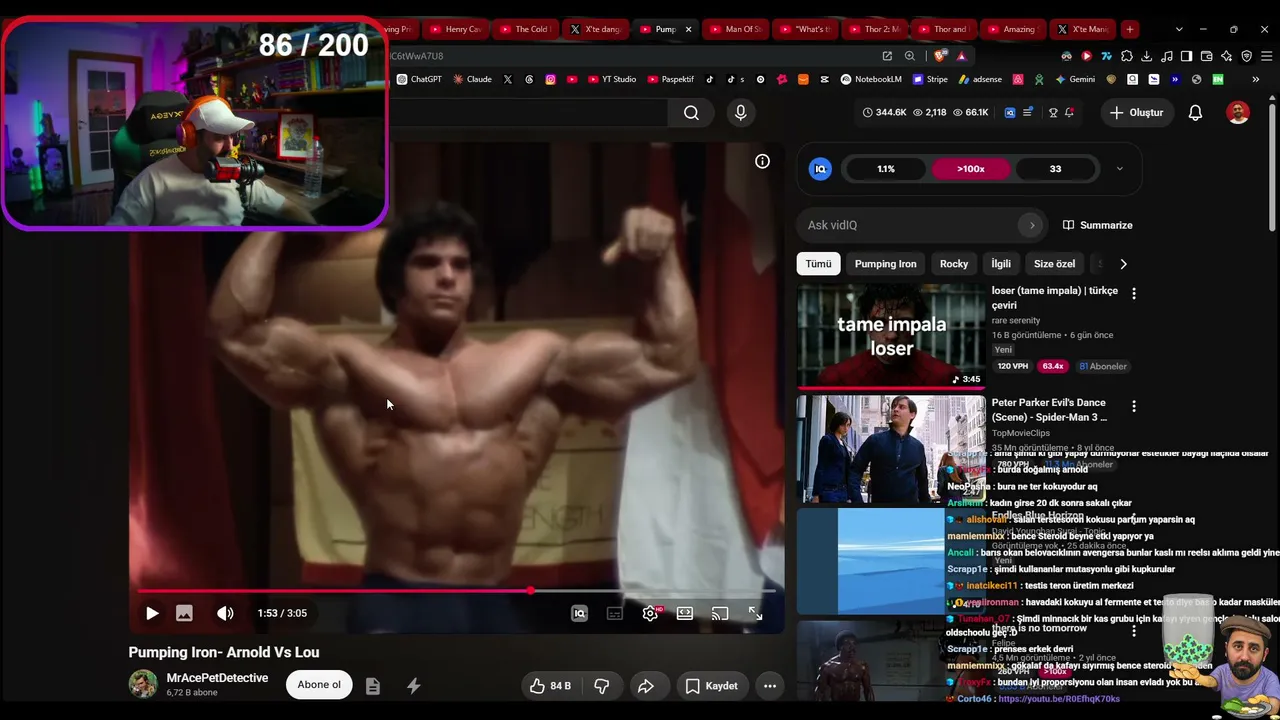
Task: Select the İlgili filter chip
Action: pyautogui.click(x=1001, y=264)
